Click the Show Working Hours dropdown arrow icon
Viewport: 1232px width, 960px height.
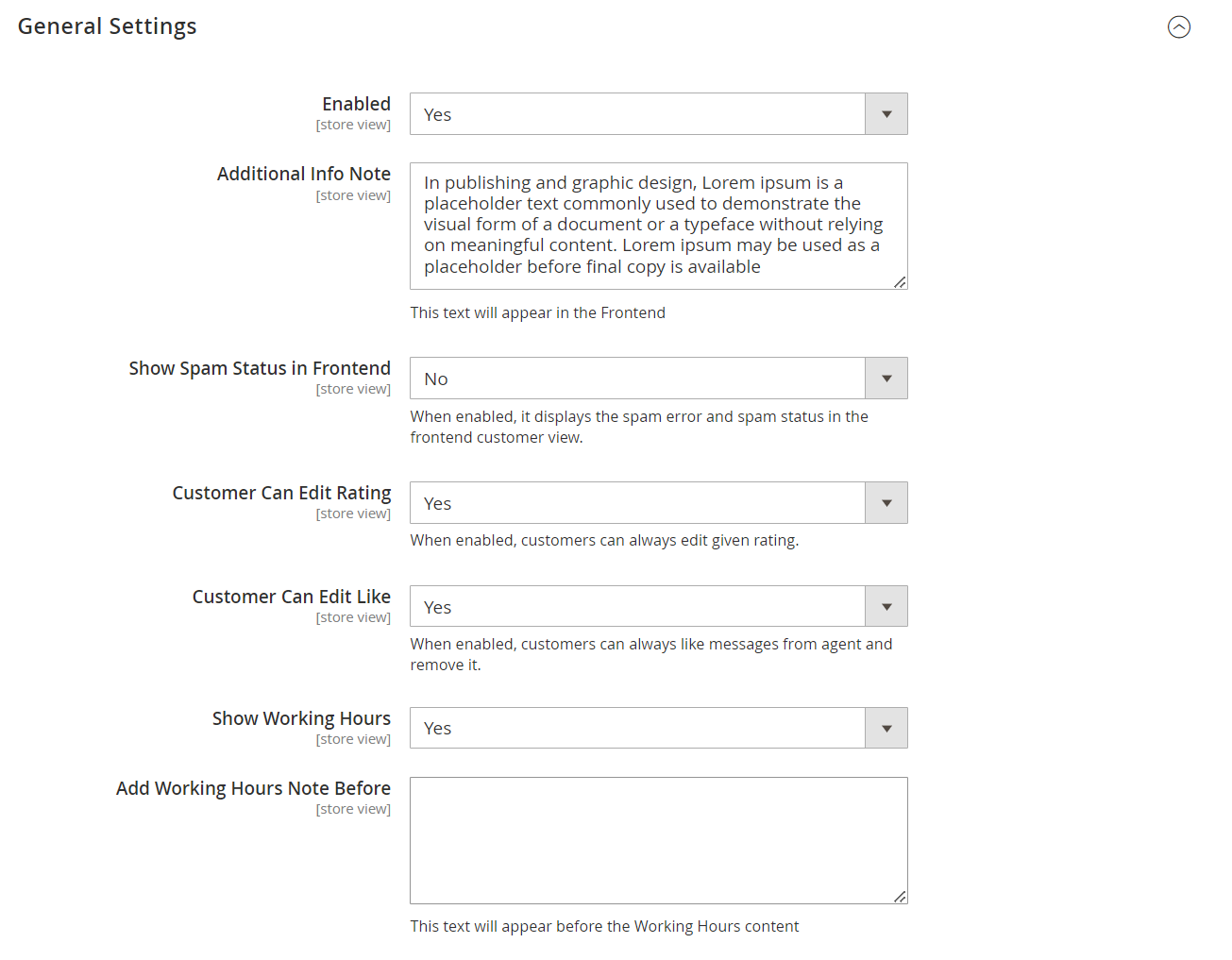coord(886,727)
